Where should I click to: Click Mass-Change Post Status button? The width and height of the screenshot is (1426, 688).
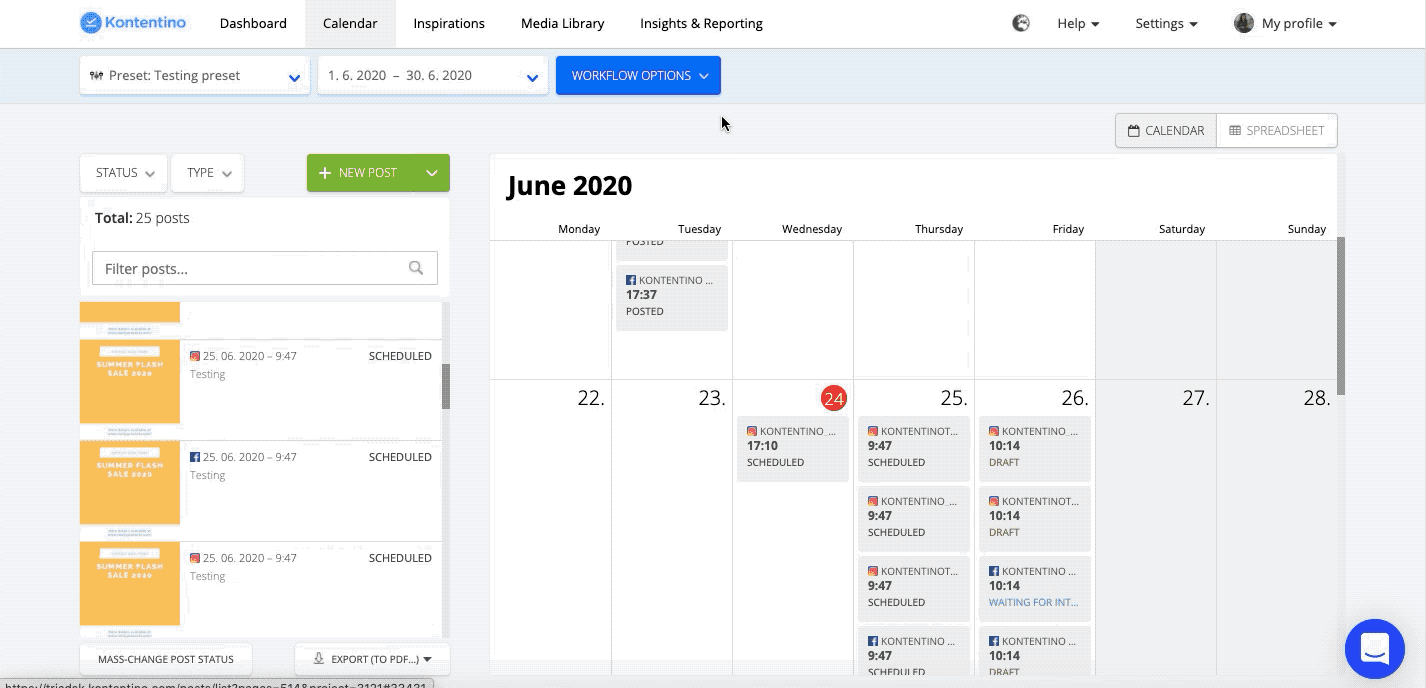pyautogui.click(x=166, y=659)
